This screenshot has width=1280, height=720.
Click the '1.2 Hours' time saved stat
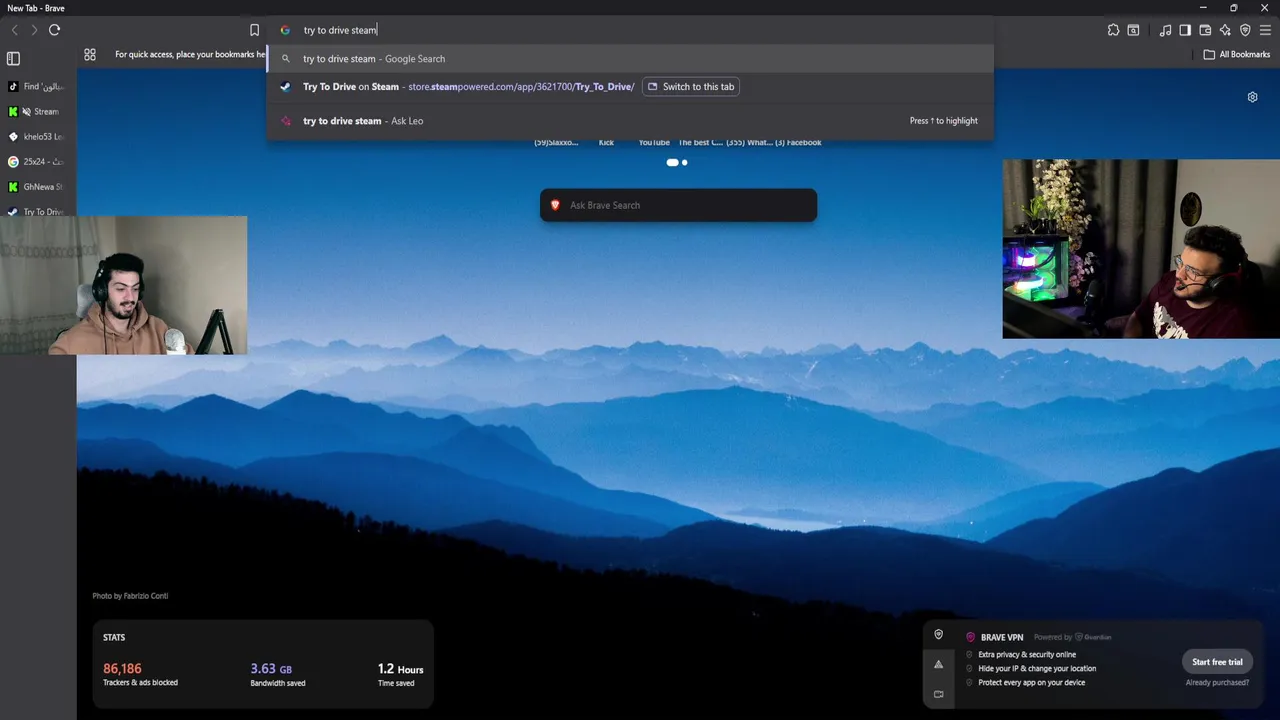click(x=400, y=669)
